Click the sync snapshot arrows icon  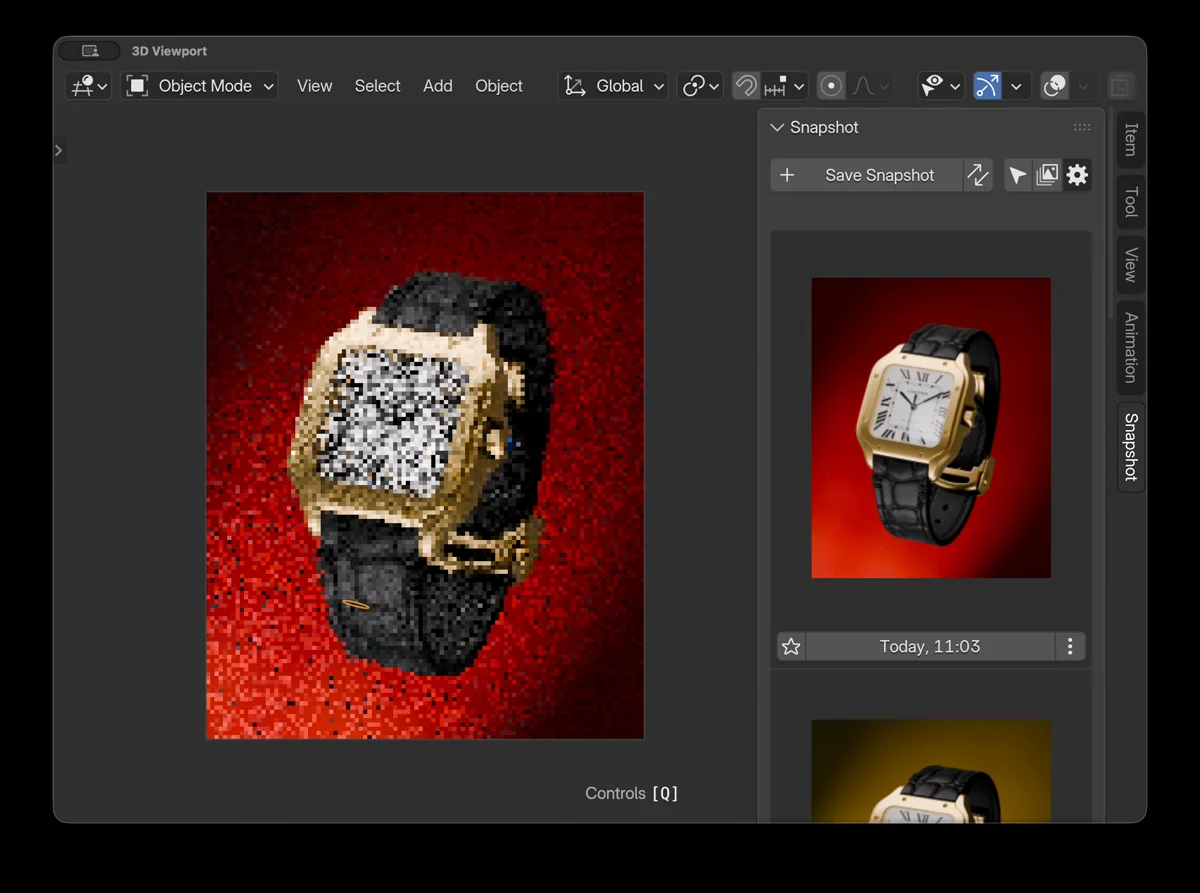click(978, 175)
